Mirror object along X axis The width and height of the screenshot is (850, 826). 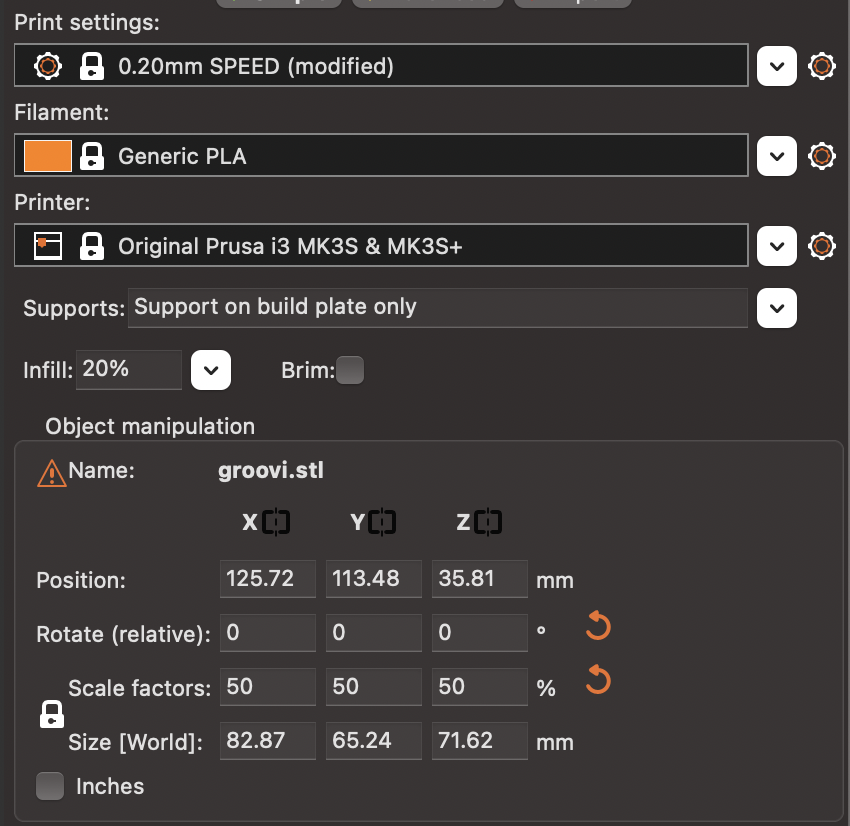click(x=276, y=522)
